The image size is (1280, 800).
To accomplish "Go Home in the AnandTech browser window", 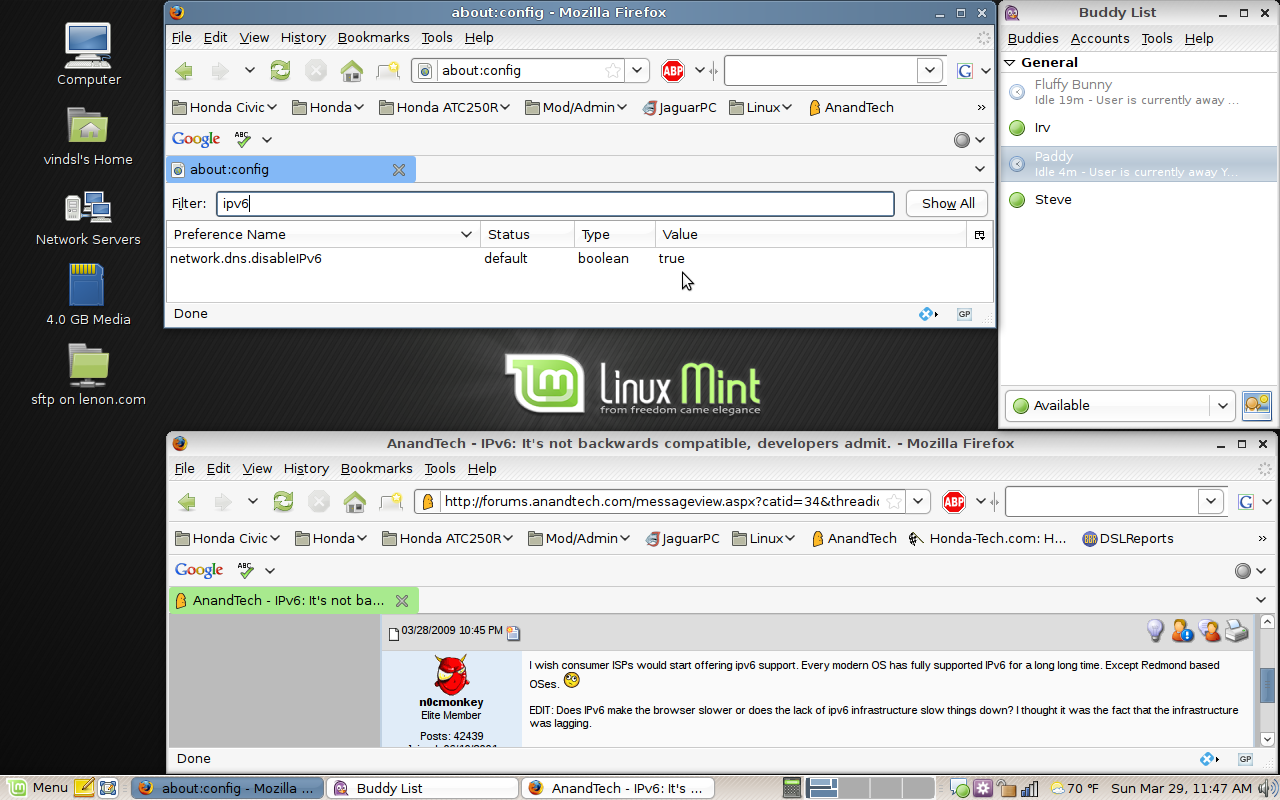I will (x=354, y=502).
